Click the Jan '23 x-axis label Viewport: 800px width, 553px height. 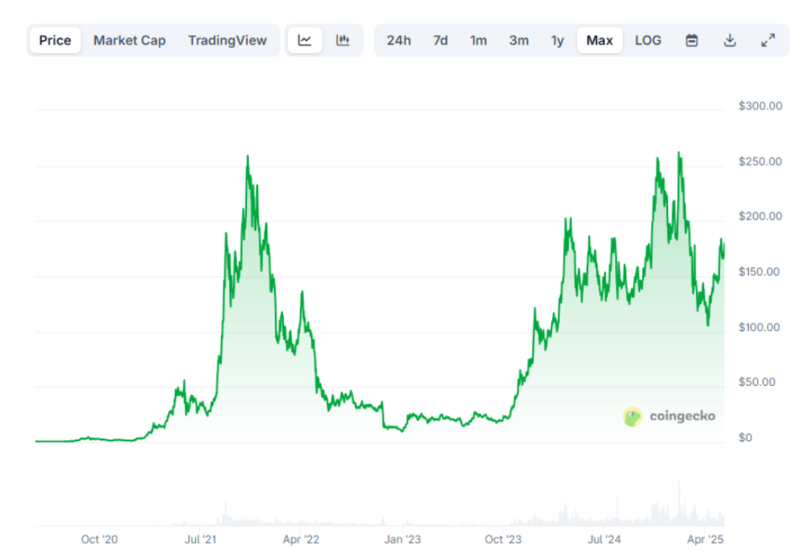point(403,539)
